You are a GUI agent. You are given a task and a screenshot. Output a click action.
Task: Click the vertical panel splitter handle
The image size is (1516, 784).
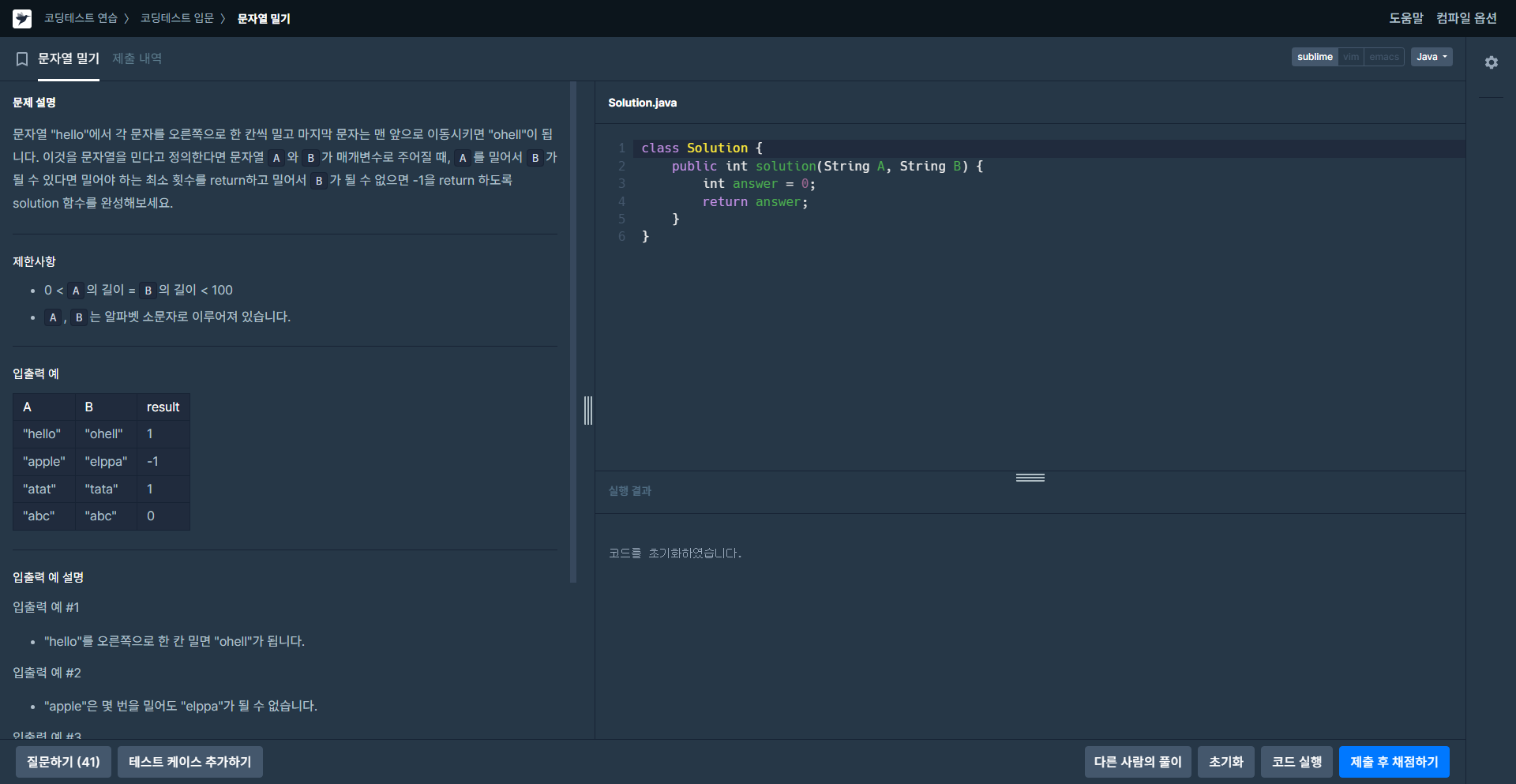tap(587, 411)
